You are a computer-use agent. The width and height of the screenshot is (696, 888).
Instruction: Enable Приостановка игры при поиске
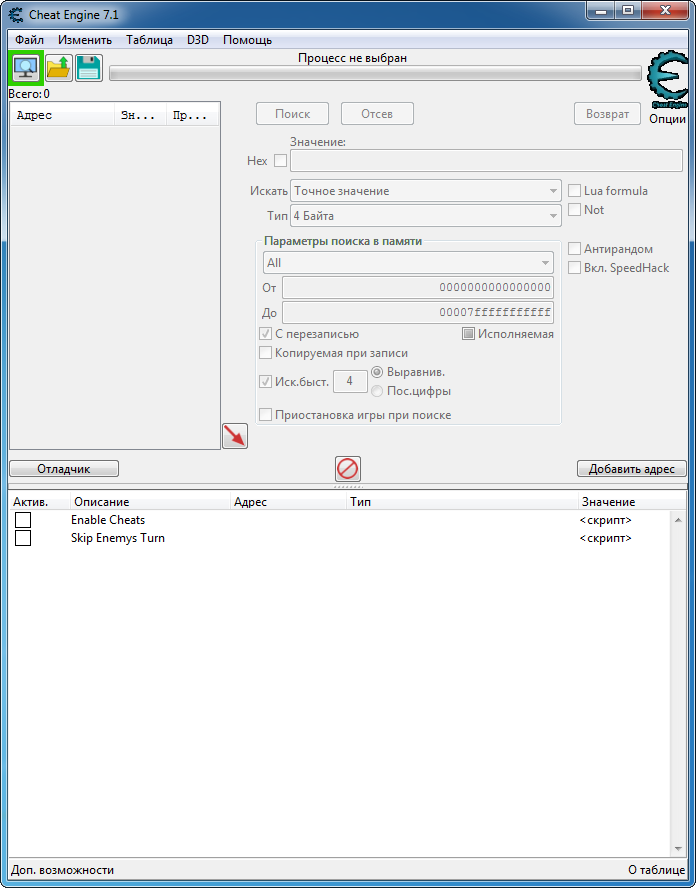[x=265, y=415]
